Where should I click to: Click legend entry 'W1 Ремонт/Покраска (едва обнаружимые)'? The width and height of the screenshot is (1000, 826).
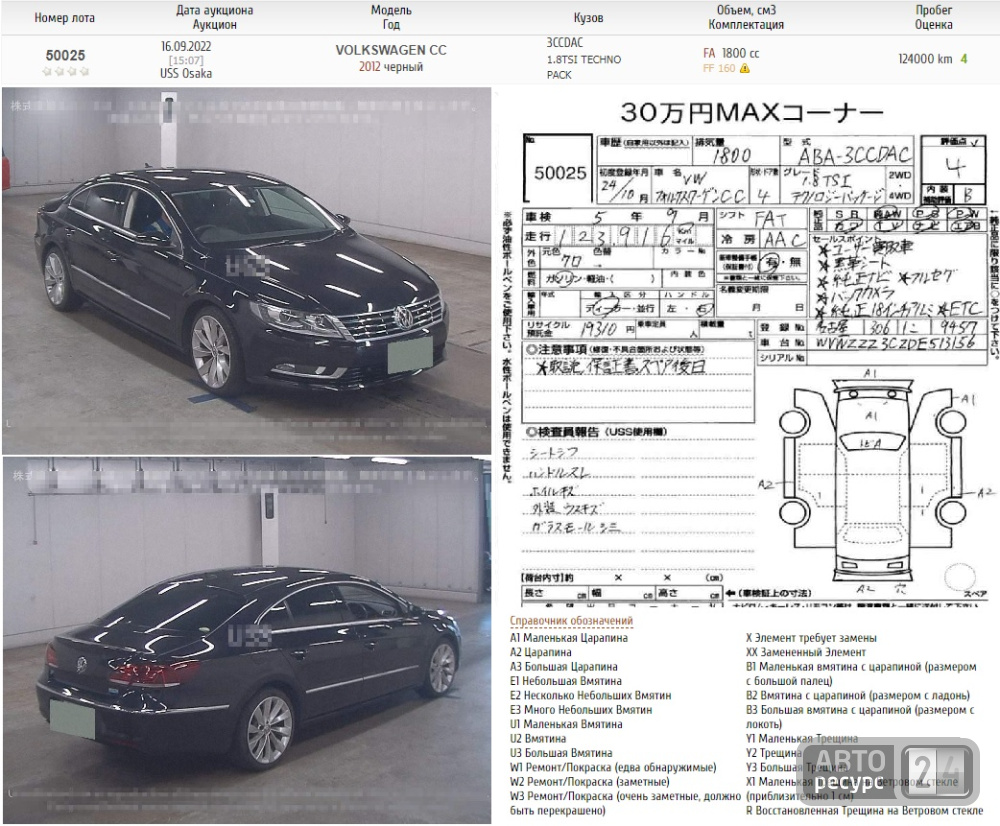(613, 767)
